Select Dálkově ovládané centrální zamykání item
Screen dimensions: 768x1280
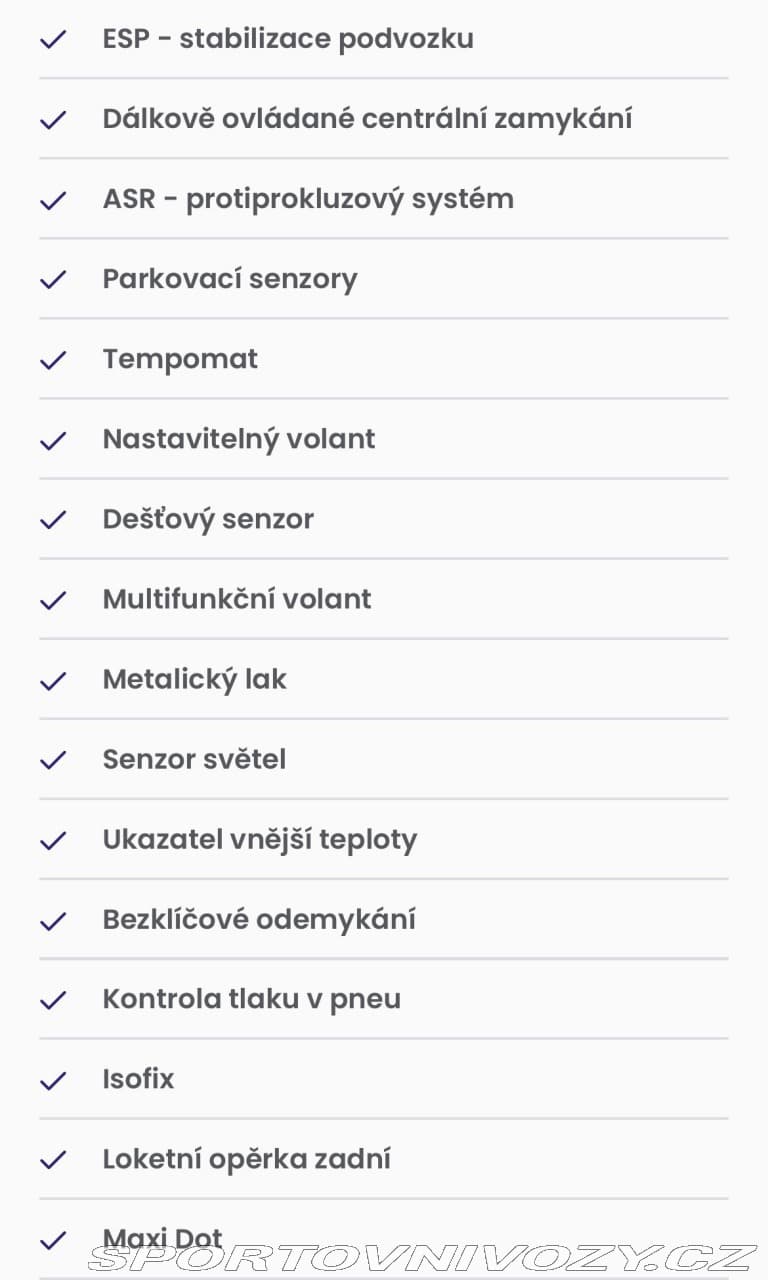pyautogui.click(x=384, y=119)
